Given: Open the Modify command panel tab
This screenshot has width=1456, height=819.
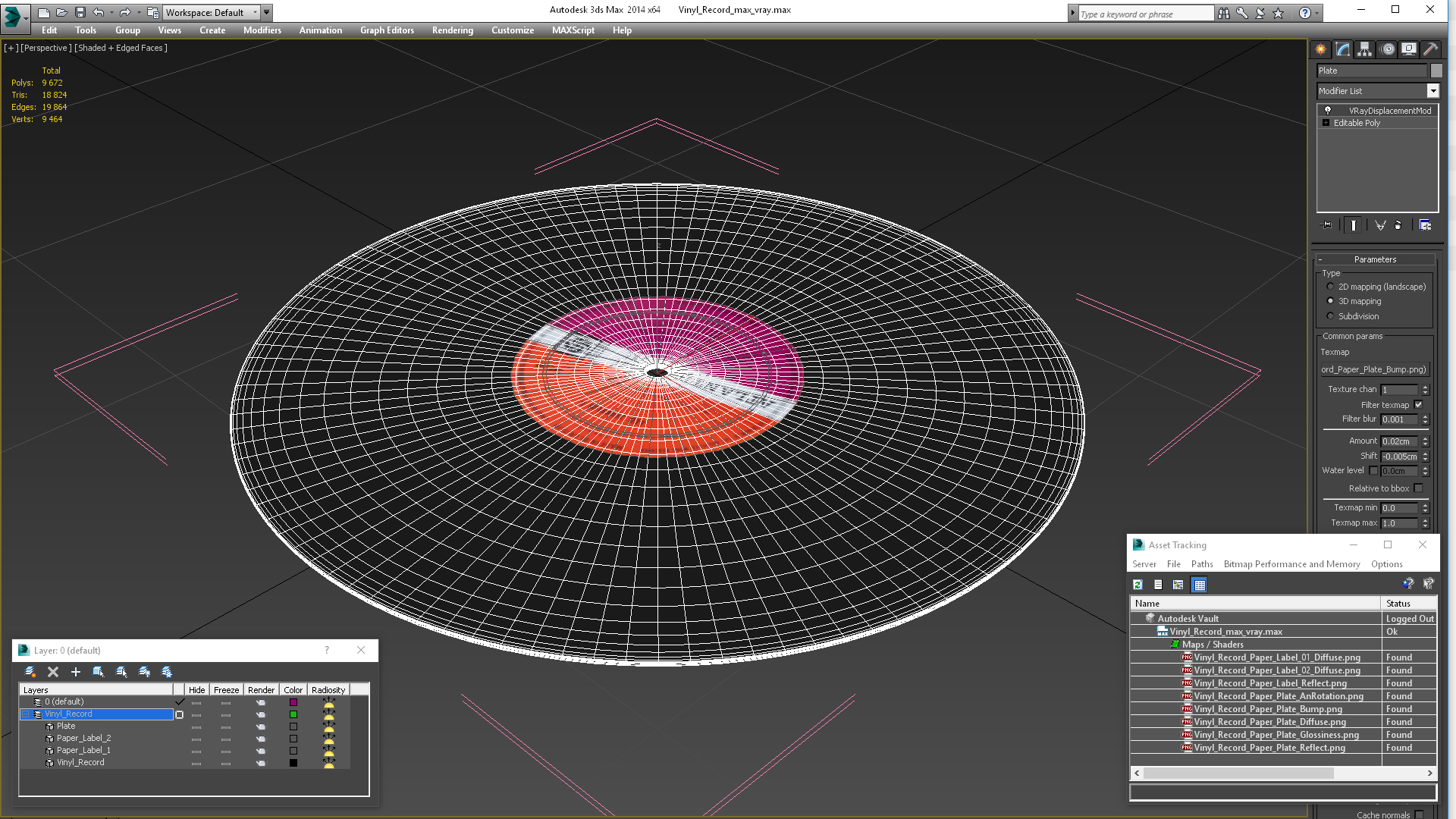Looking at the screenshot, I should (x=1343, y=49).
